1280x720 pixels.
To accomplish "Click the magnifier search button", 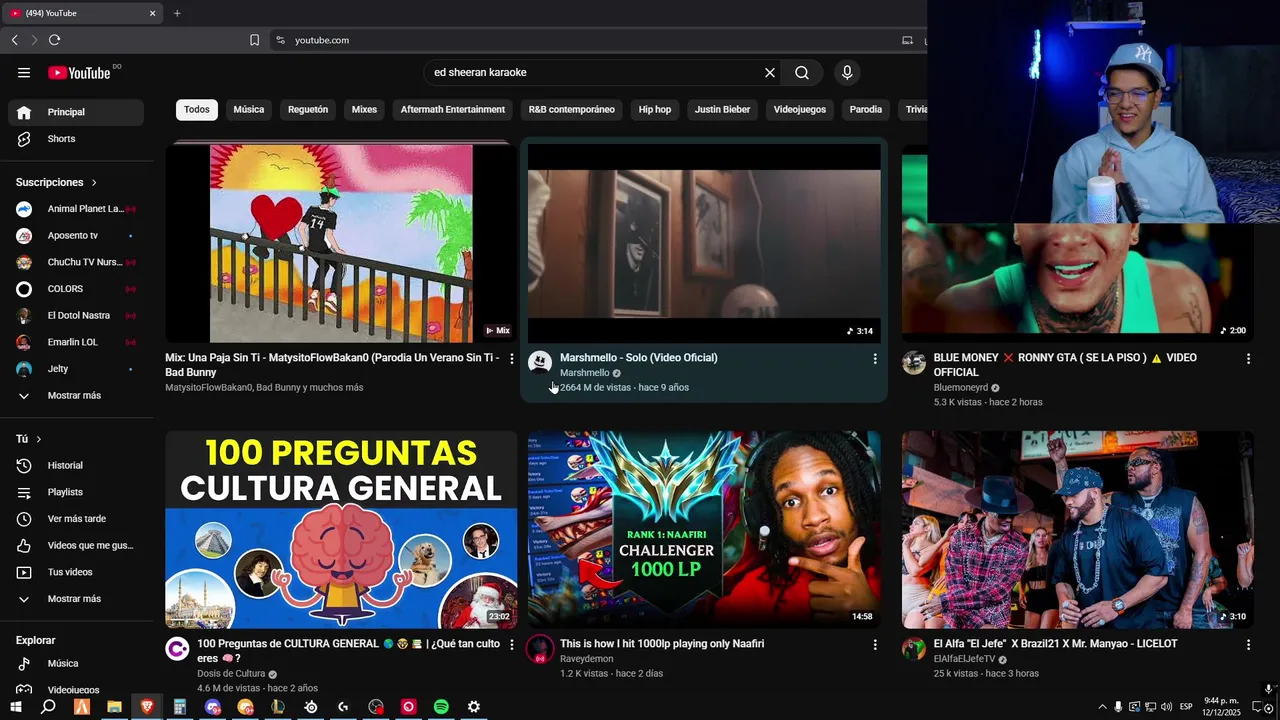I will coord(802,72).
